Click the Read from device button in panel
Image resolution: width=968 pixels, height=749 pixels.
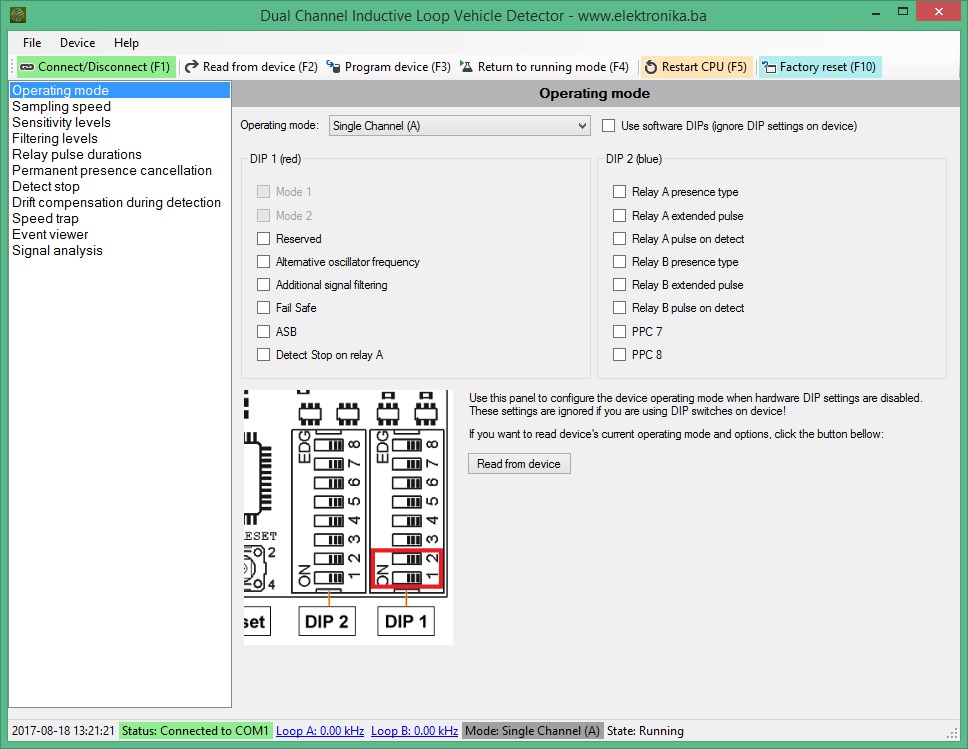(x=519, y=464)
